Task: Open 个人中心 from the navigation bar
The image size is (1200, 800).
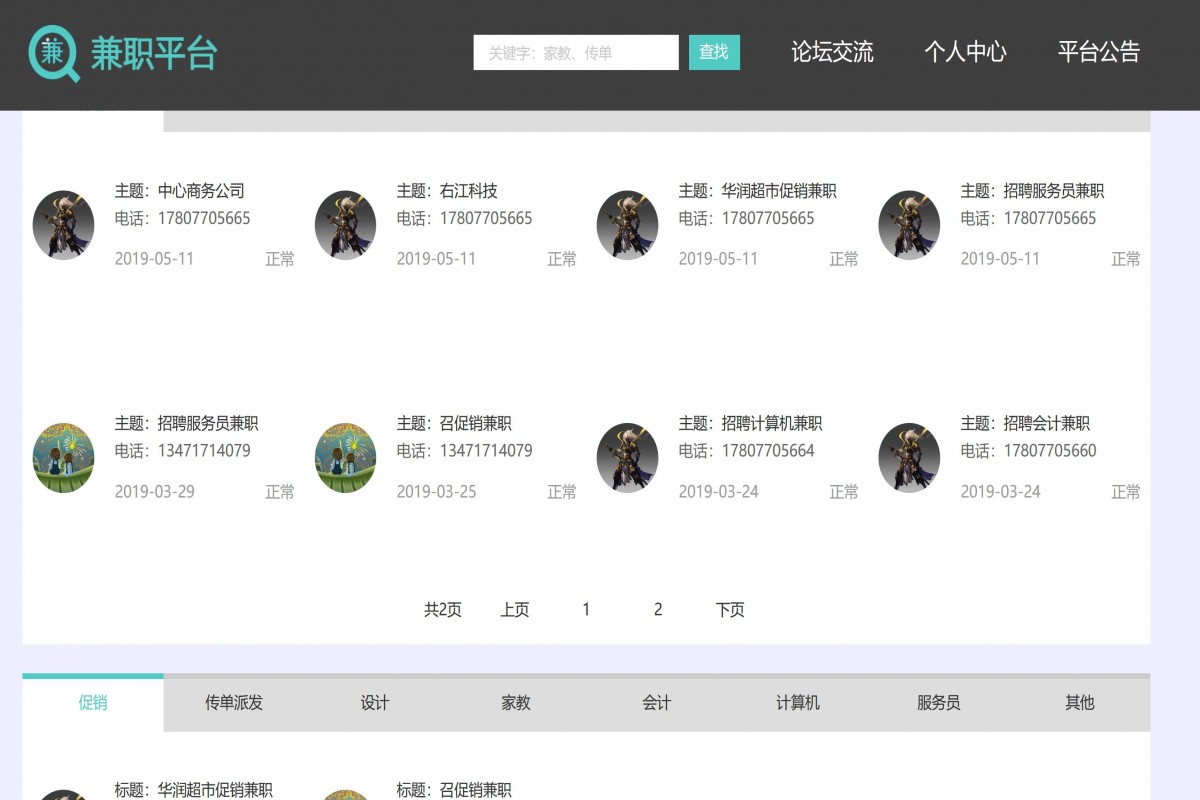Action: pos(965,52)
